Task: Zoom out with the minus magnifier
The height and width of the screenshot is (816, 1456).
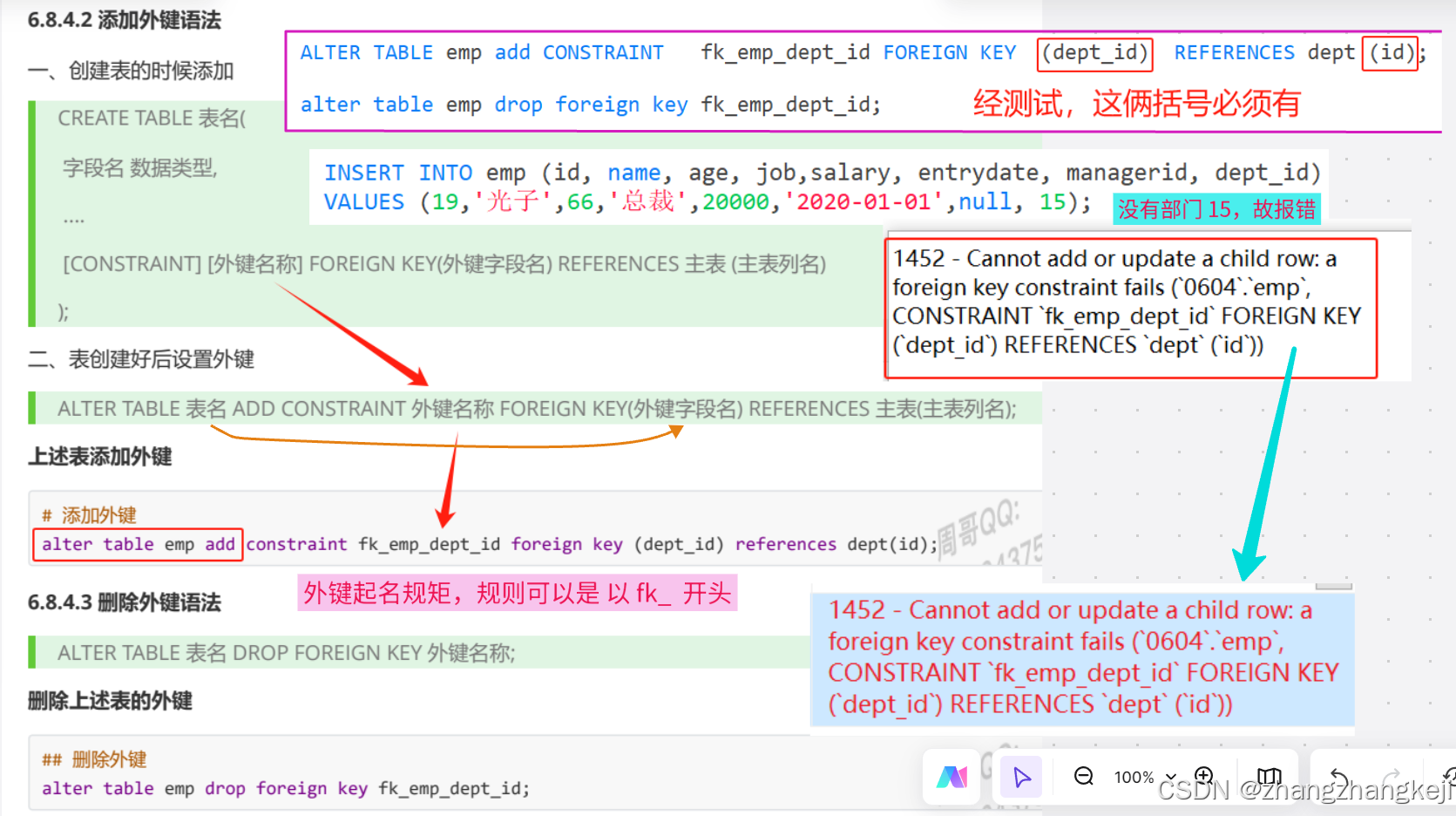Action: [1083, 776]
